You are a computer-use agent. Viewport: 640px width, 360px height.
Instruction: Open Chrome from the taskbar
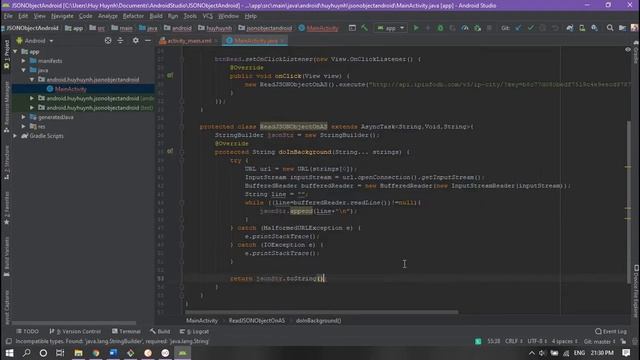click(x=96, y=353)
